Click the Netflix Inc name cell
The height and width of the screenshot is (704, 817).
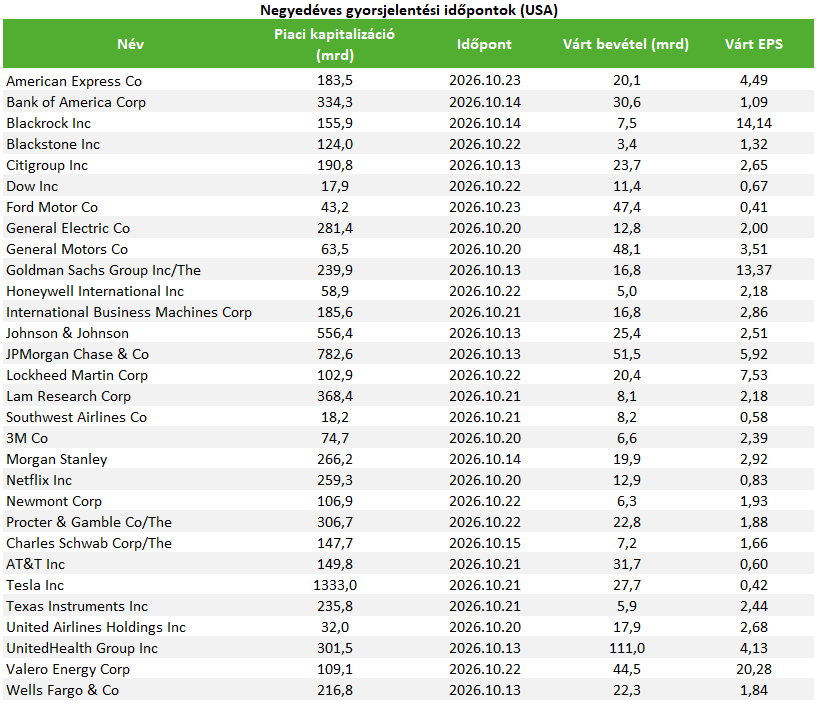39,480
